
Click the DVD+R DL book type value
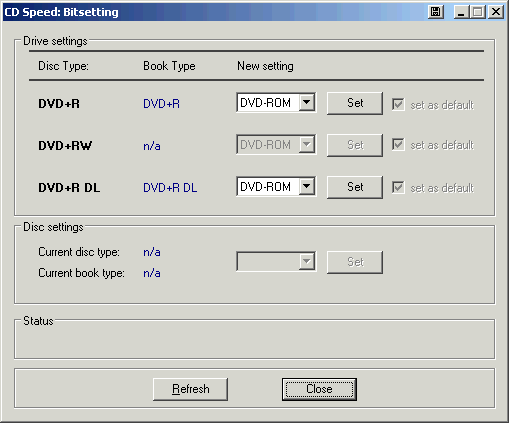click(170, 188)
